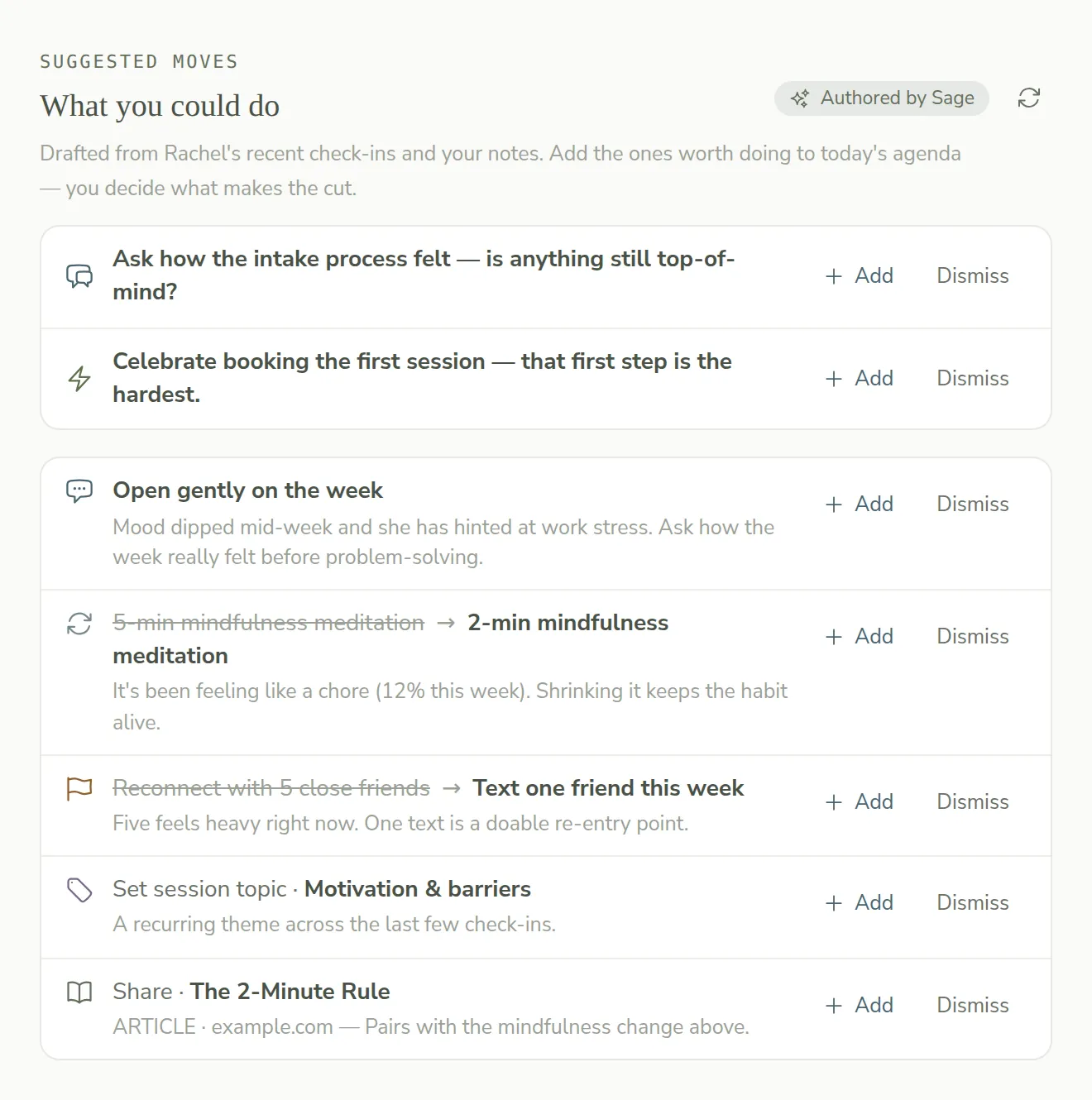This screenshot has width=1092, height=1100.
Task: Click 'A recurring theme across' description
Action: coord(334,924)
